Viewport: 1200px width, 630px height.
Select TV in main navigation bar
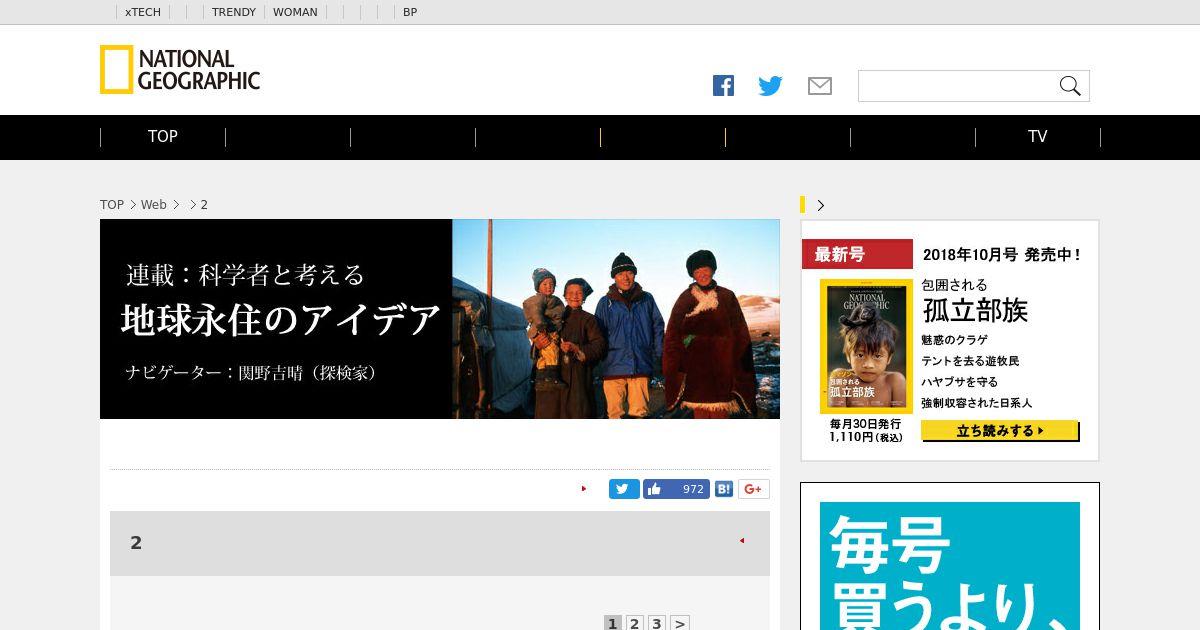(x=1038, y=137)
